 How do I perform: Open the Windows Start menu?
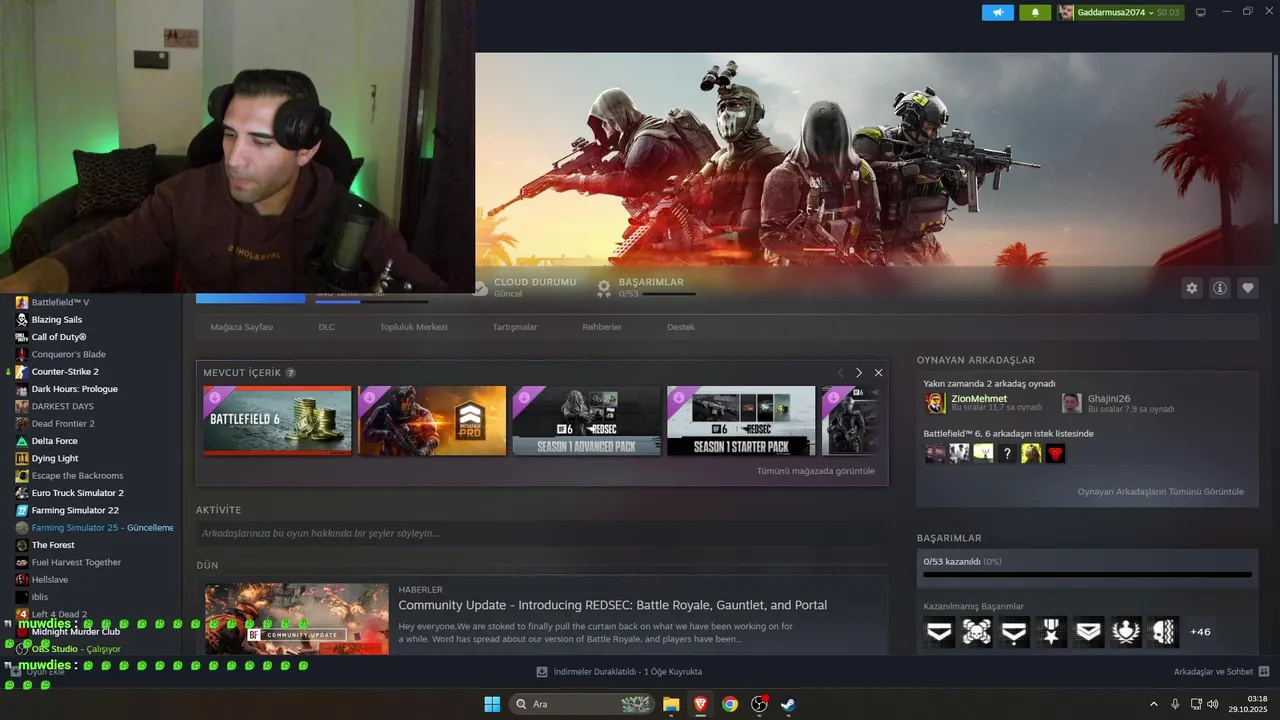(492, 704)
